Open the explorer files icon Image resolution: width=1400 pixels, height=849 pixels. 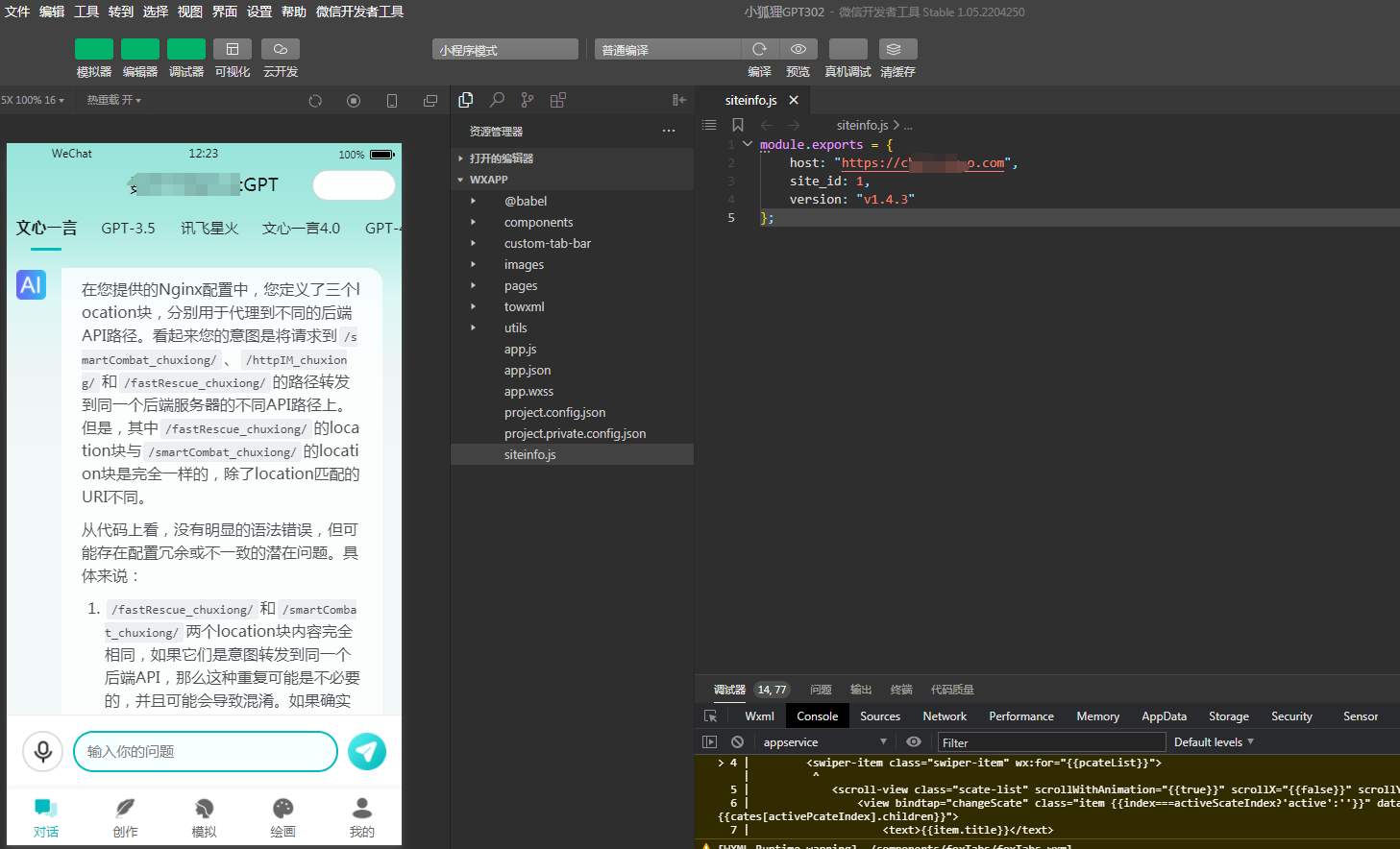coord(466,100)
